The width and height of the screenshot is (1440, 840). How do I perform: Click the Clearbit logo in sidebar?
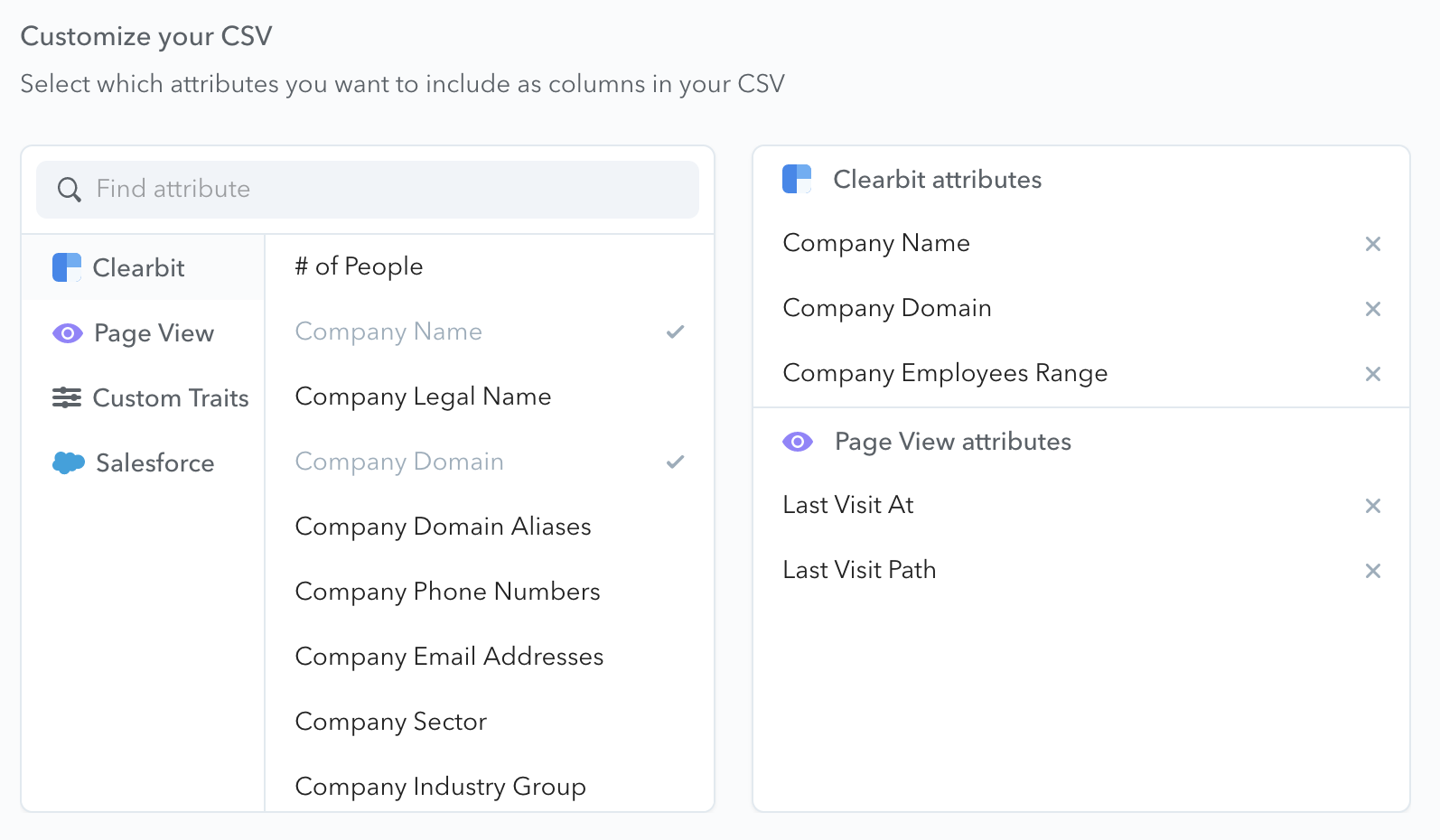67,267
